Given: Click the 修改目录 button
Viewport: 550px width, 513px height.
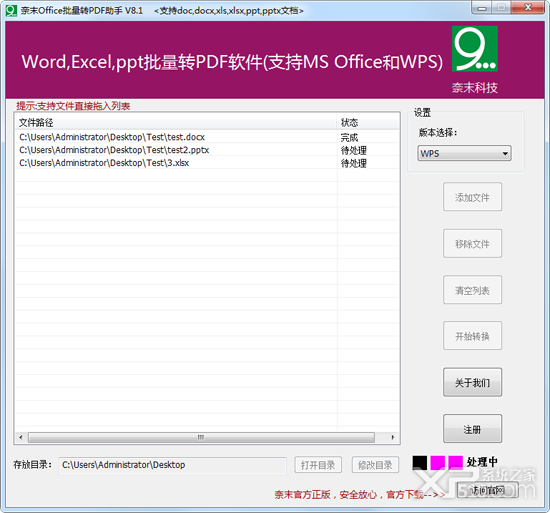Looking at the screenshot, I should (375, 465).
